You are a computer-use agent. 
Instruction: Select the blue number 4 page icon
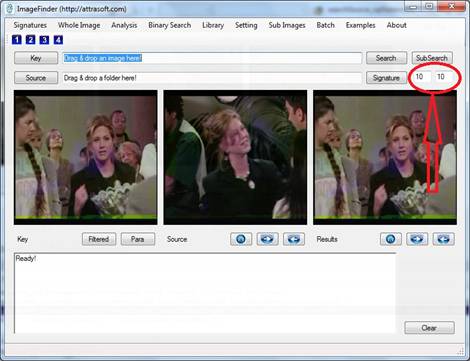58,40
